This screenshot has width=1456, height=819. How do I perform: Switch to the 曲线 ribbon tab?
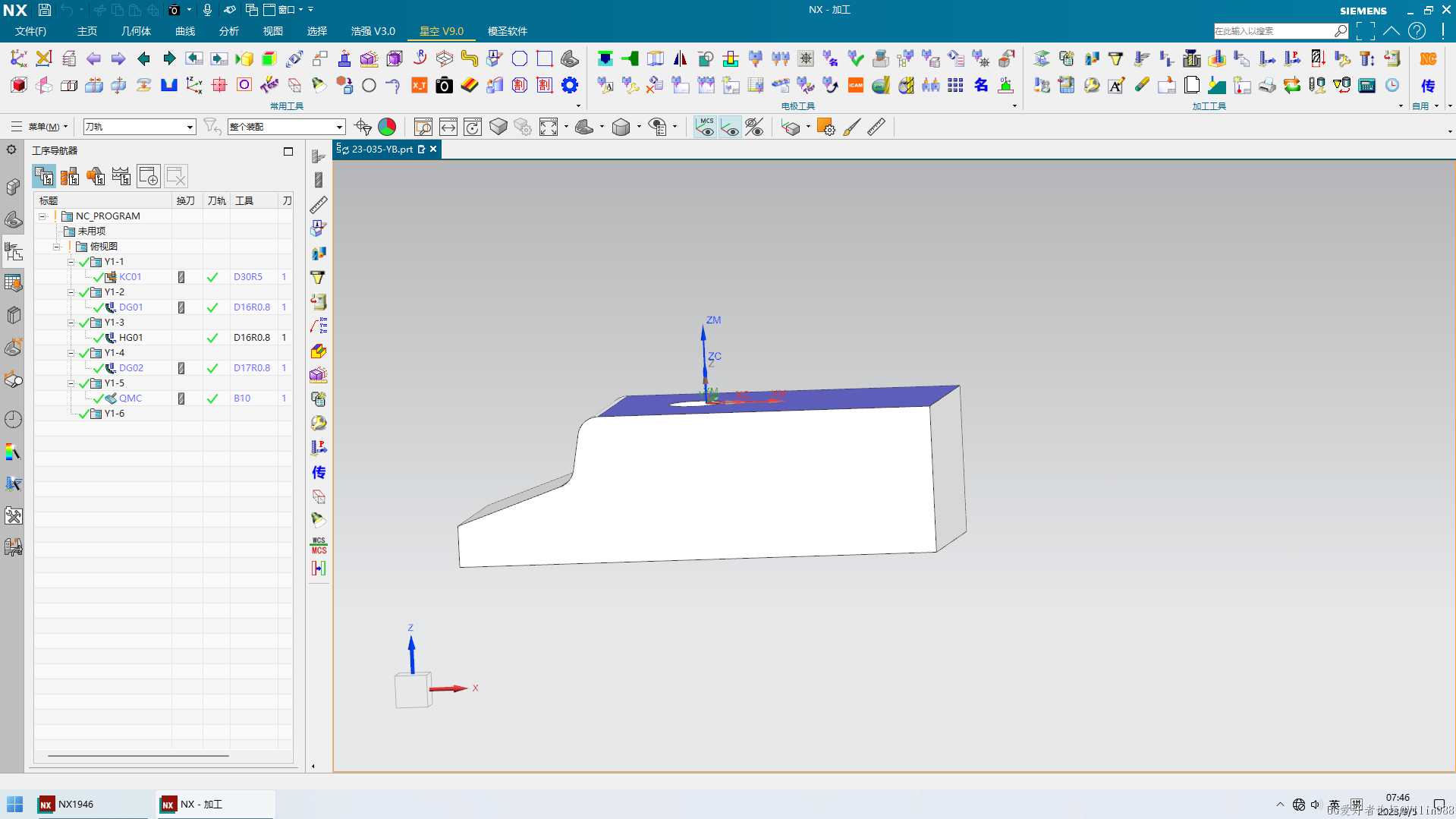click(185, 31)
